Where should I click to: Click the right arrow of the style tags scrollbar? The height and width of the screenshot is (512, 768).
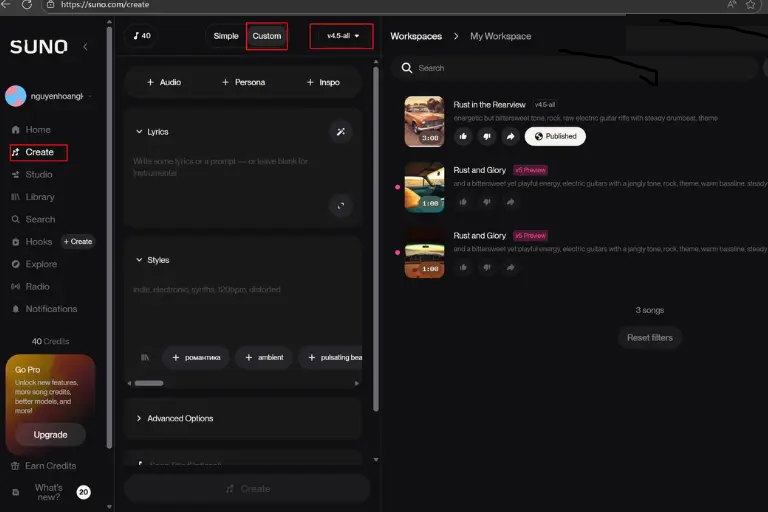point(357,383)
